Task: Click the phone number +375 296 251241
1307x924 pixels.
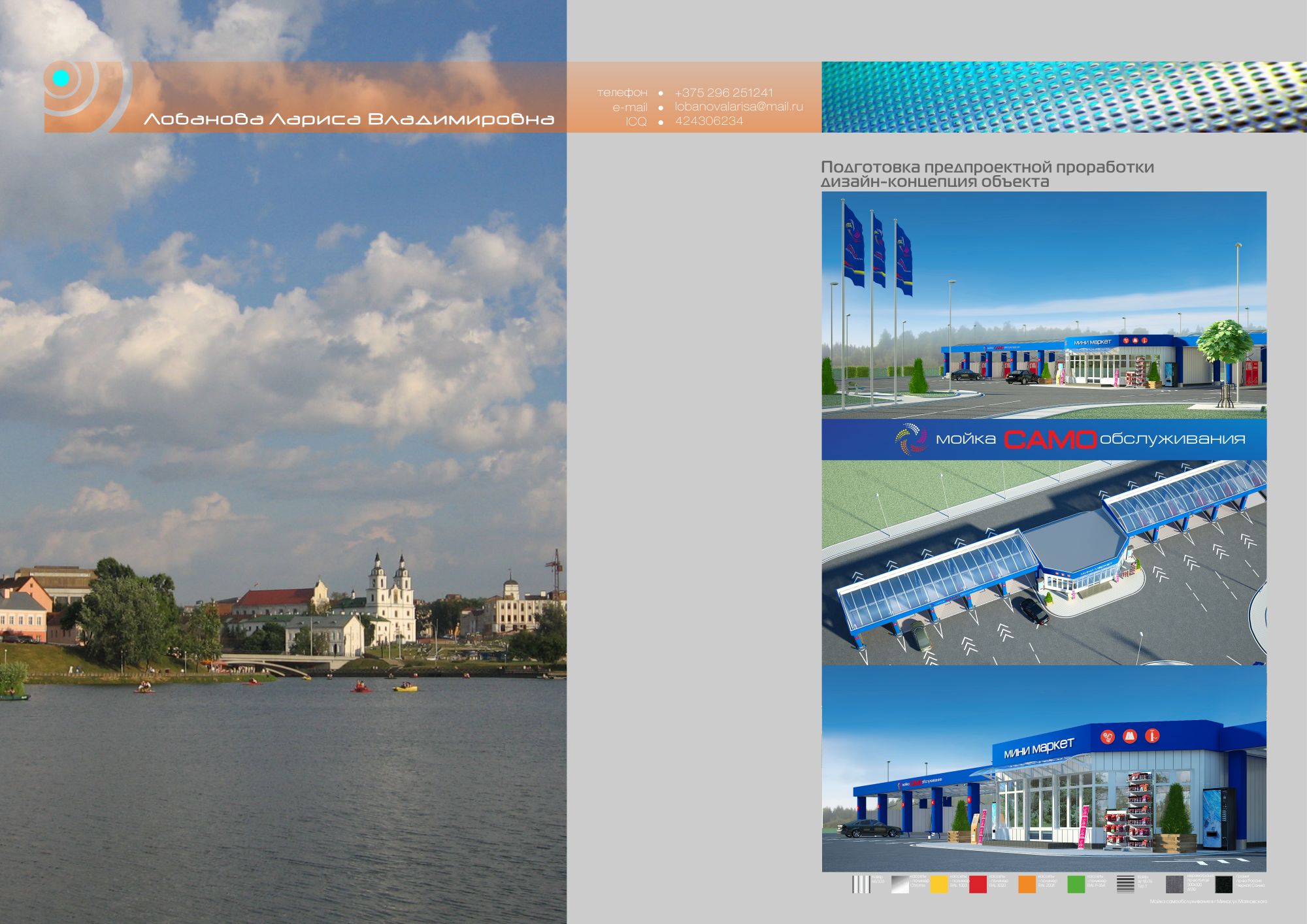Action: [x=723, y=93]
